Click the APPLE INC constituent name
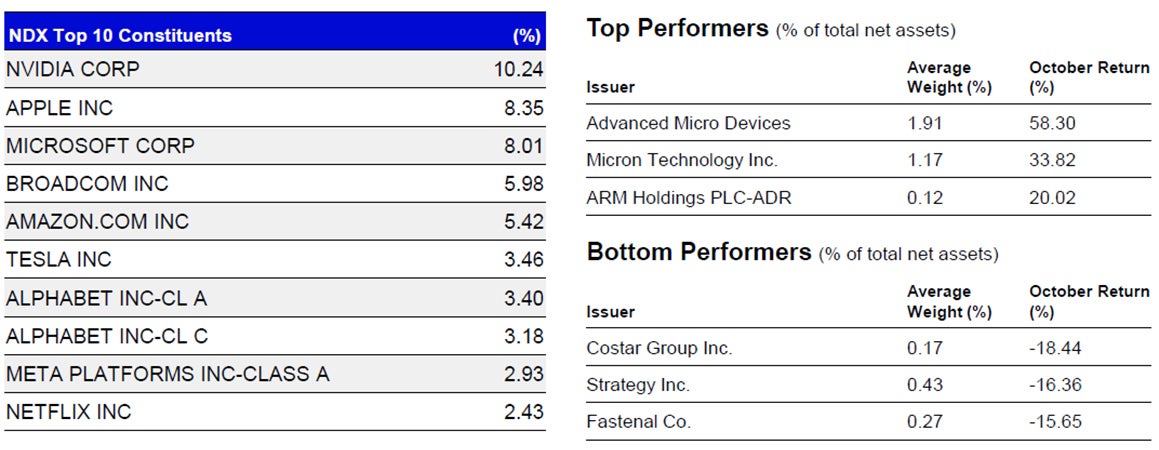 point(60,108)
